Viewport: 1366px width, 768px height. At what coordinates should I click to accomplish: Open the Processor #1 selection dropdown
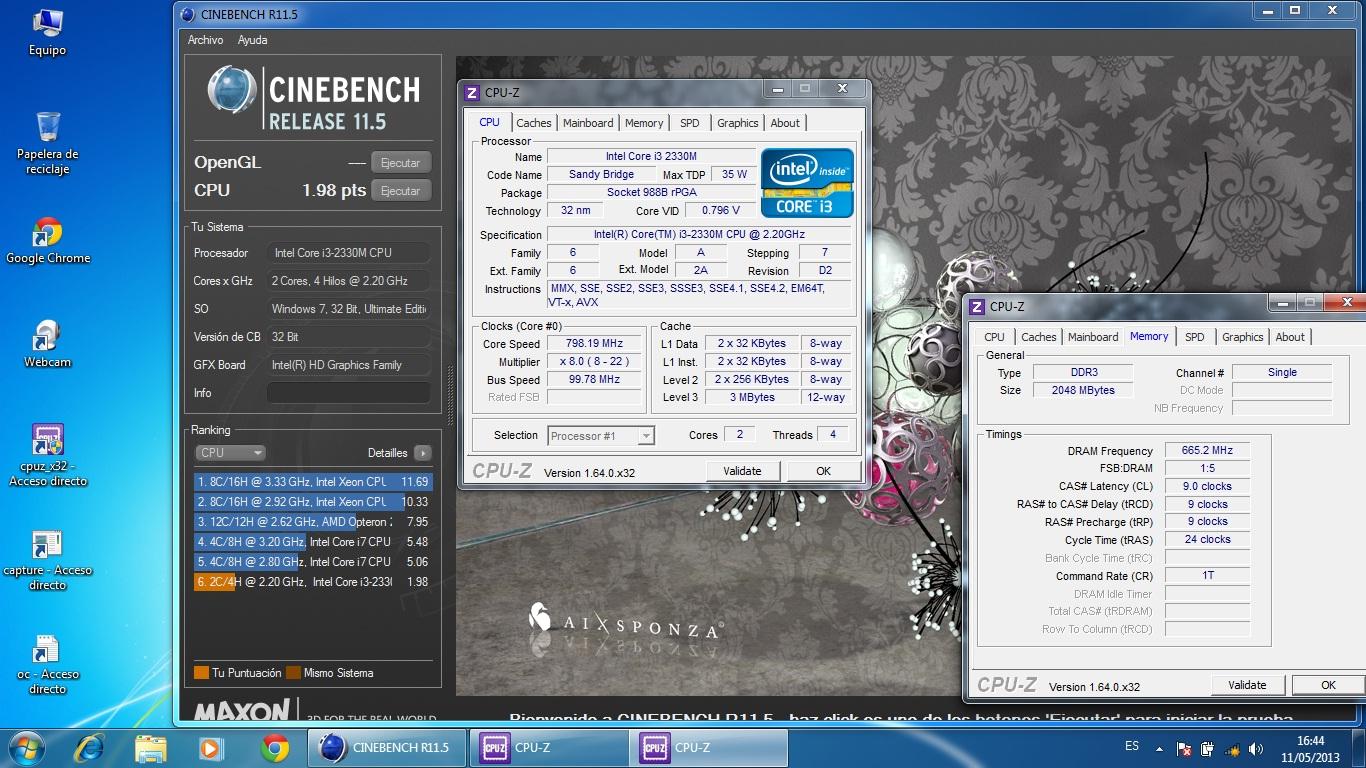601,435
